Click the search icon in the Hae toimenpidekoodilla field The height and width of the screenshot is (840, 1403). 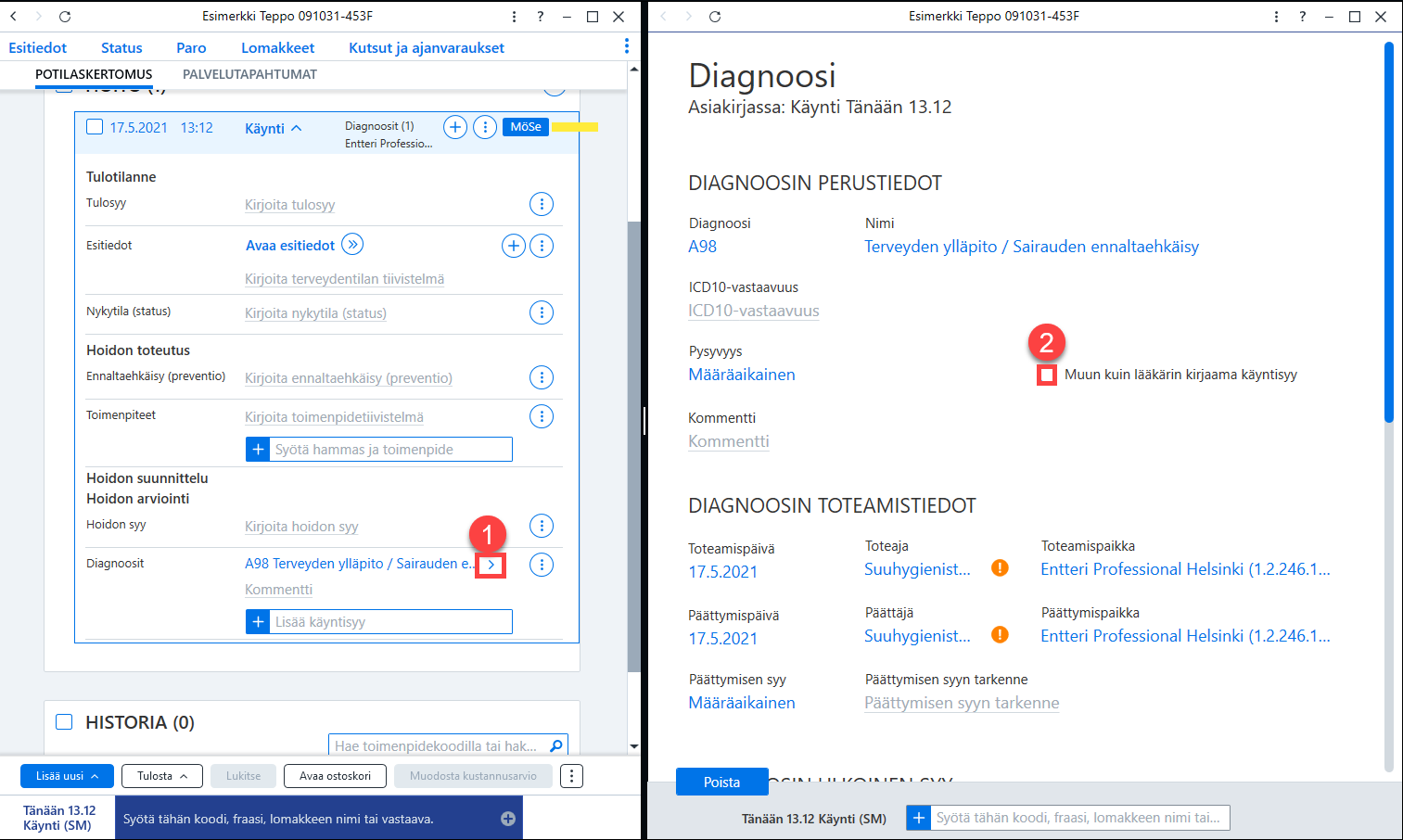pos(556,745)
